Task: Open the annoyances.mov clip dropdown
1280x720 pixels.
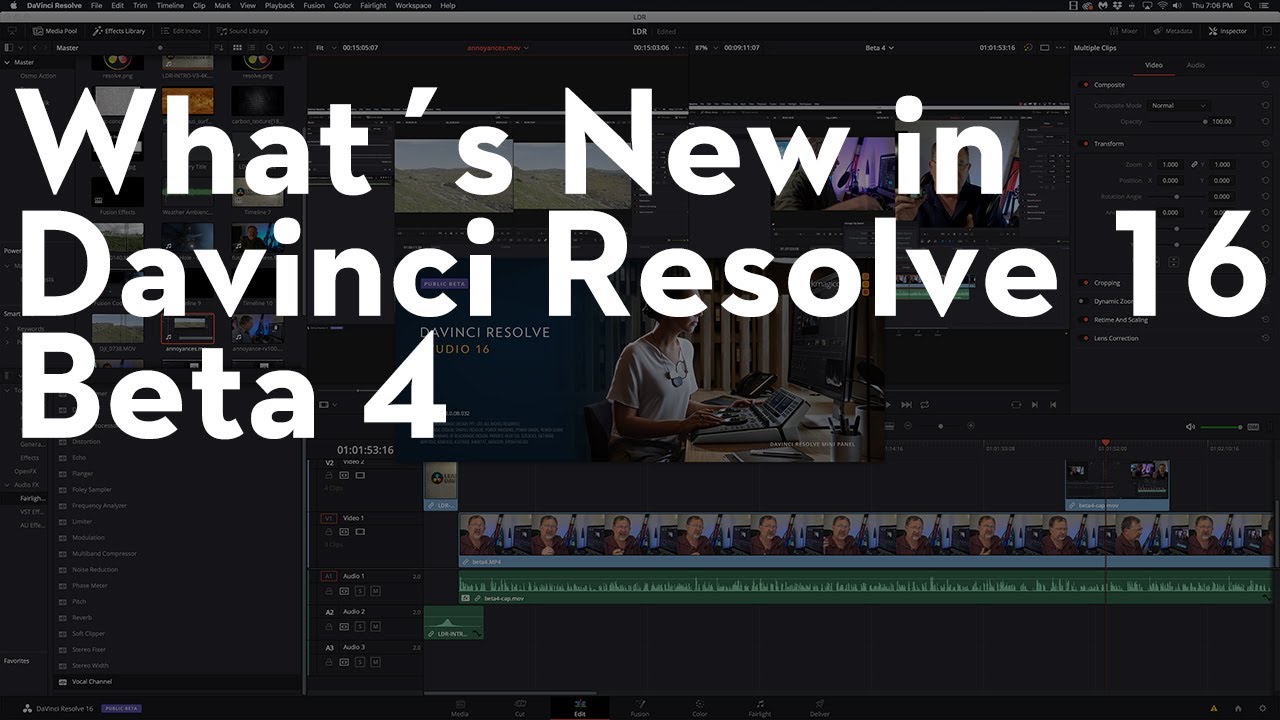Action: point(496,47)
